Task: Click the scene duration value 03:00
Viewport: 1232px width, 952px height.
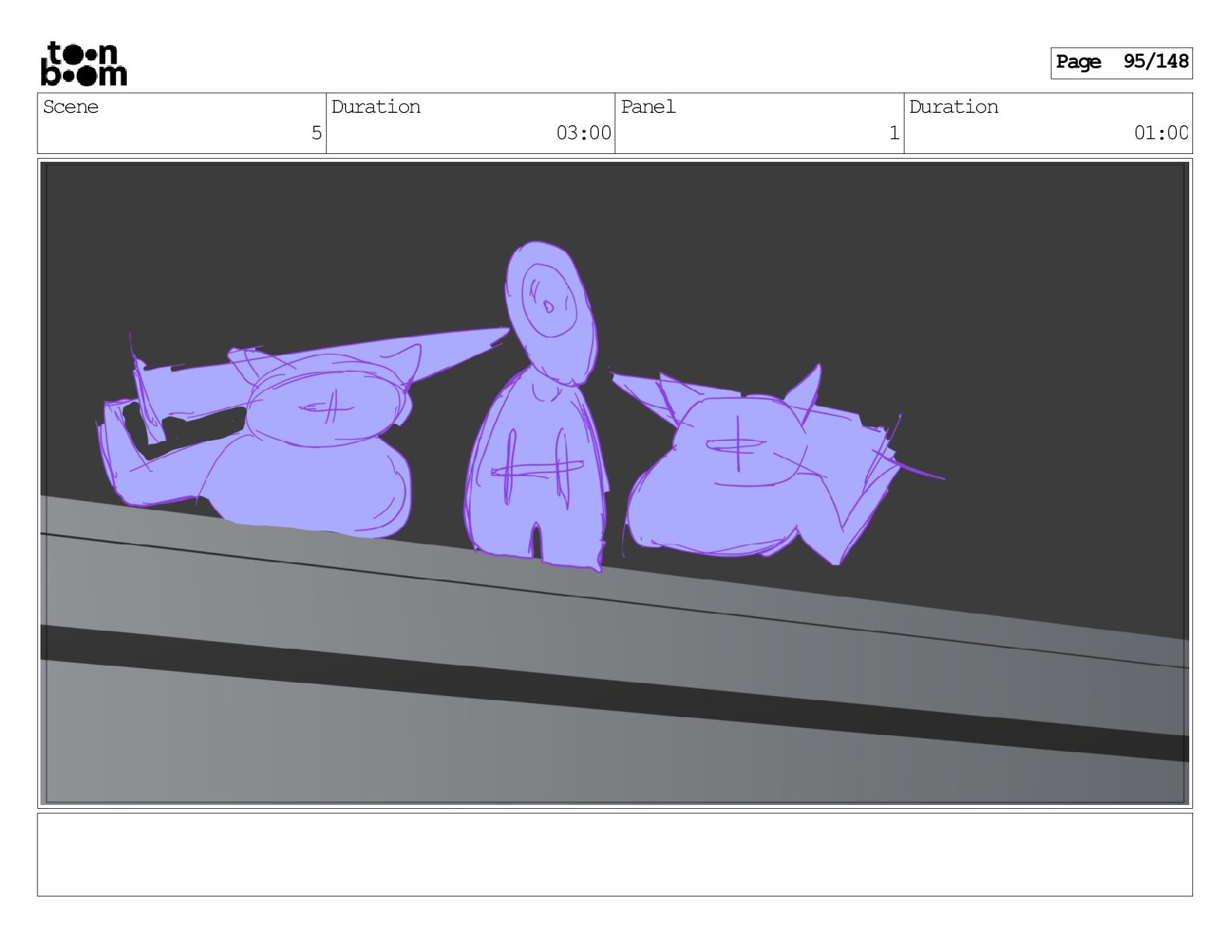Action: pos(583,133)
